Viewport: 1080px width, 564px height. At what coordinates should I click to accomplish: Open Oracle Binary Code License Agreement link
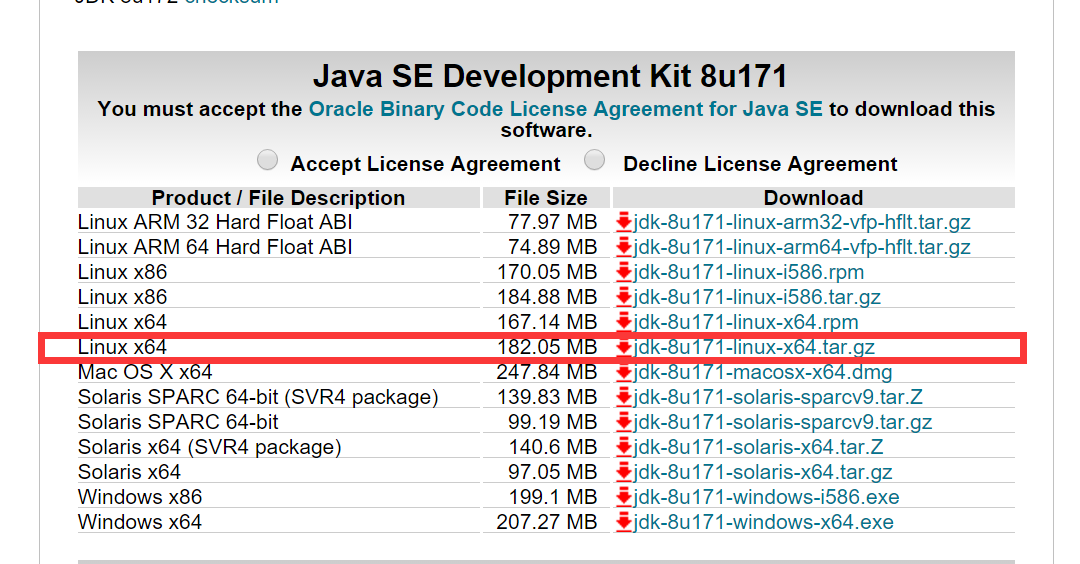coord(565,109)
